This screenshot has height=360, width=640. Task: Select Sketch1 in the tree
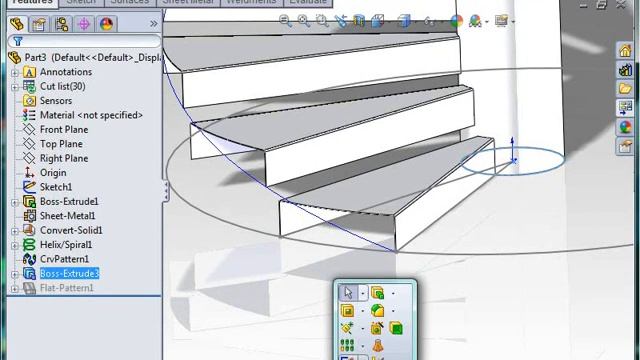click(x=56, y=187)
